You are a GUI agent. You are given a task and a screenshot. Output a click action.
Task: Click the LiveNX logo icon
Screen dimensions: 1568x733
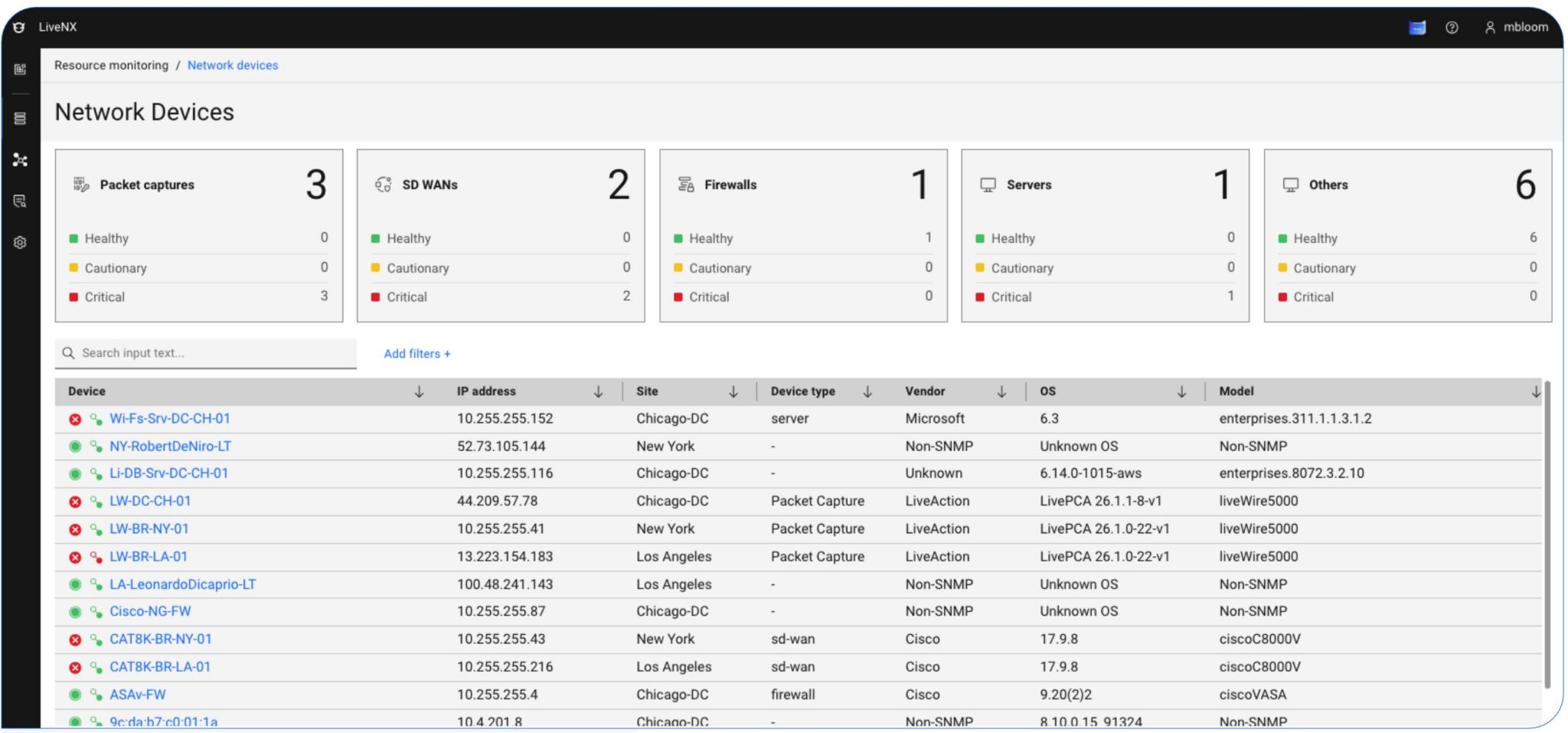(19, 27)
